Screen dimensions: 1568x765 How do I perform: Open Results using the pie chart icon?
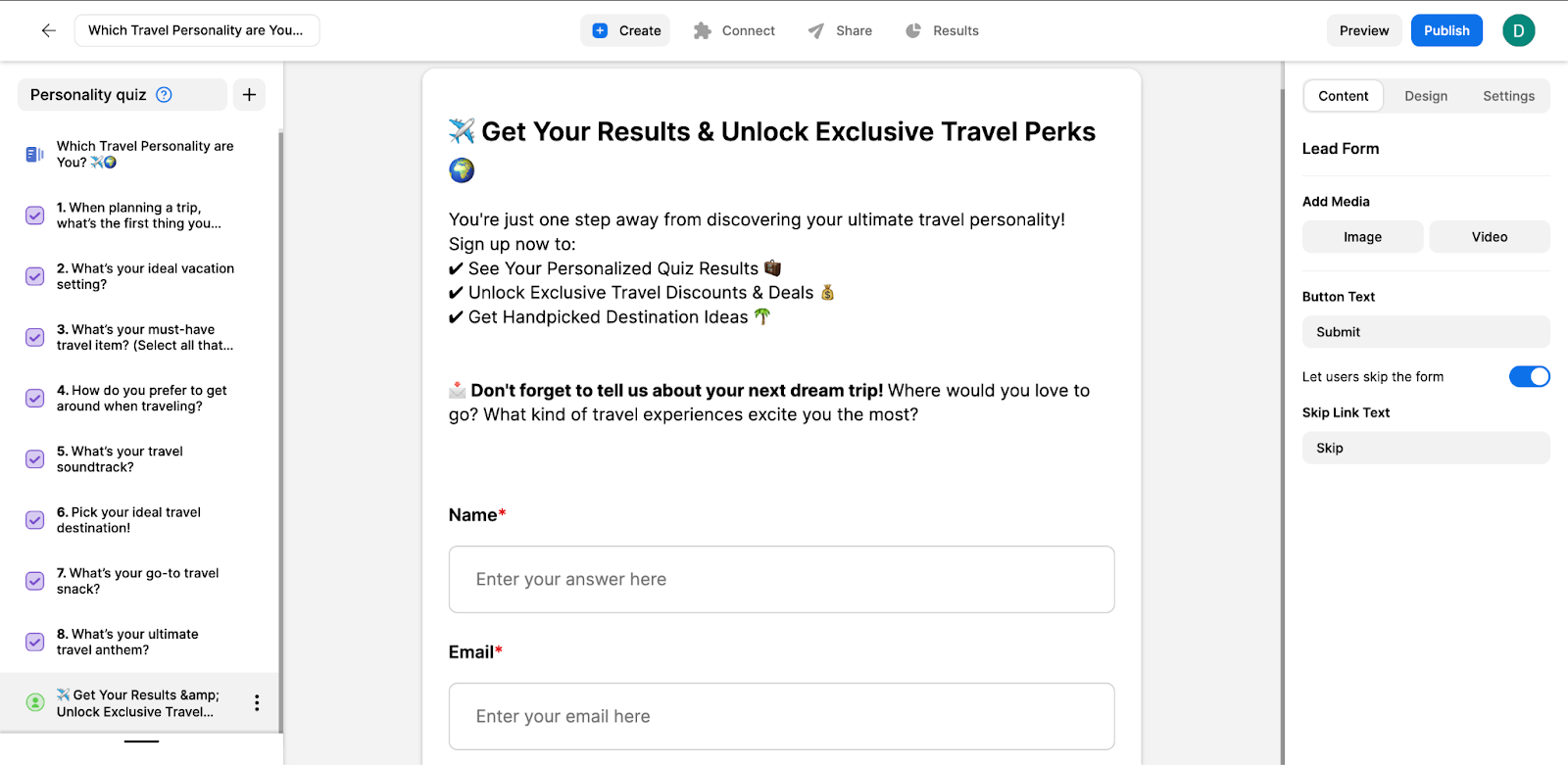pyautogui.click(x=914, y=30)
